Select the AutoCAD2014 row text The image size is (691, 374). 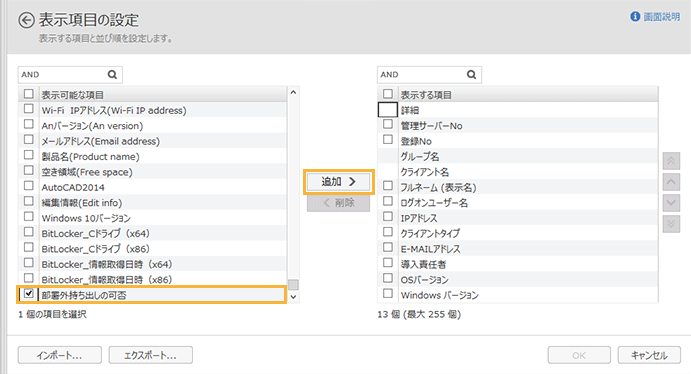coord(73,187)
